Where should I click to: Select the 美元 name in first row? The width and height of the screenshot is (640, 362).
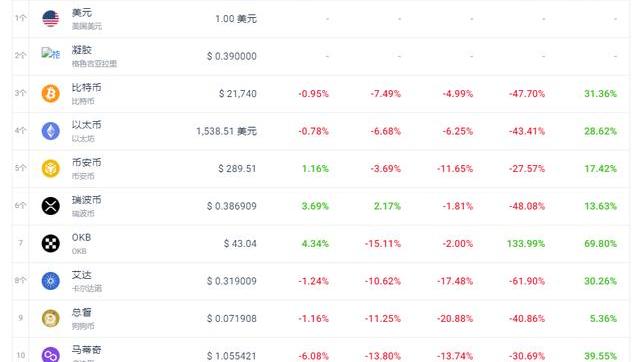[82, 13]
